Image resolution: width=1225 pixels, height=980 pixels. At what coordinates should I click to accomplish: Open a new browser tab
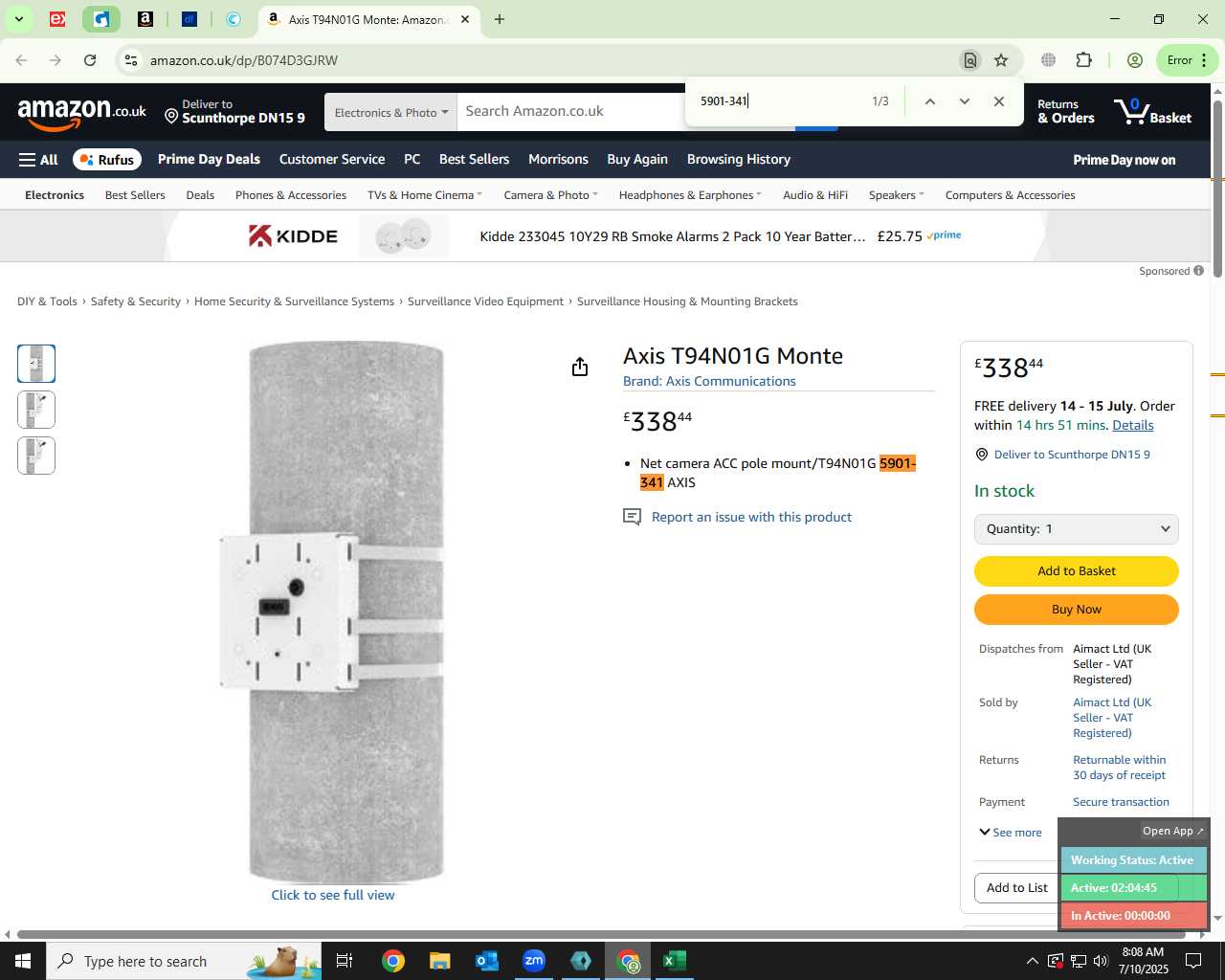[500, 19]
